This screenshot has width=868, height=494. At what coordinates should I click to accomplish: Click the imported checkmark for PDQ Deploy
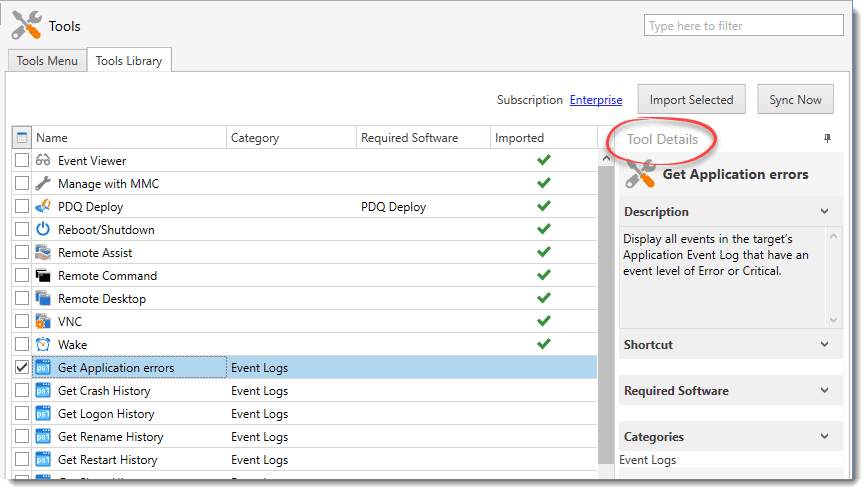coord(544,206)
